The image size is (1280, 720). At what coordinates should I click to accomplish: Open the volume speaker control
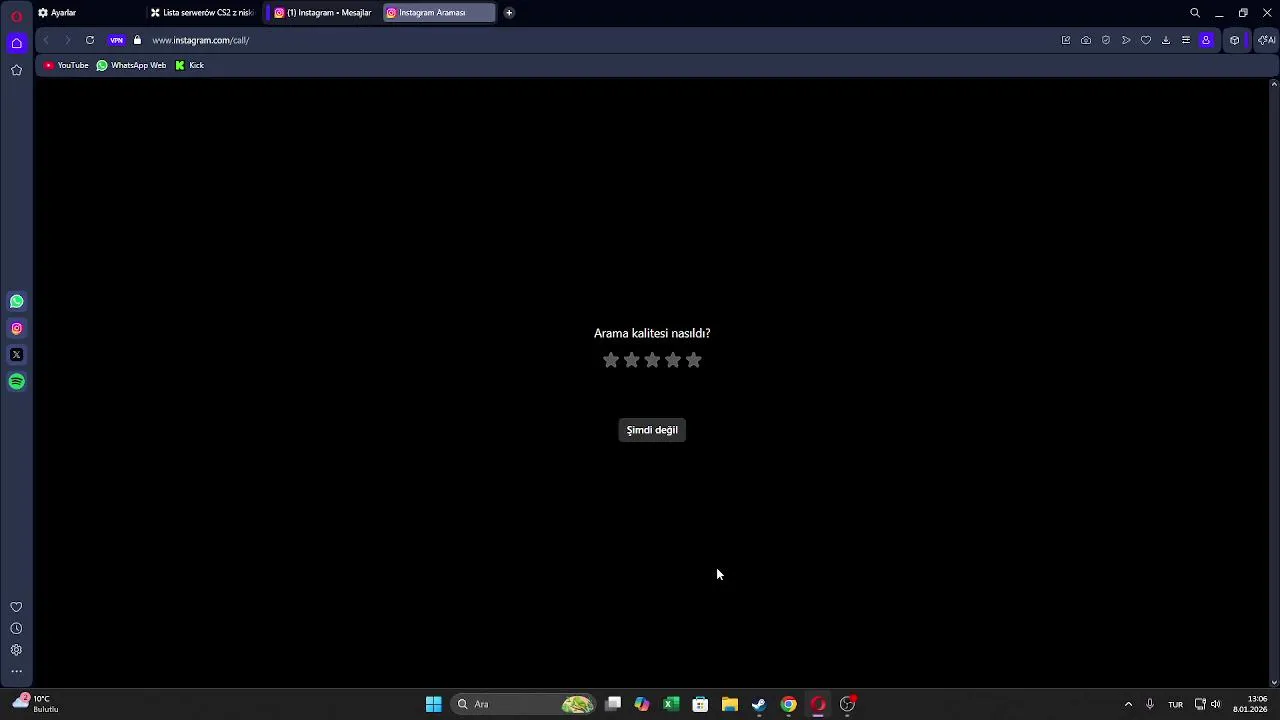point(1216,704)
